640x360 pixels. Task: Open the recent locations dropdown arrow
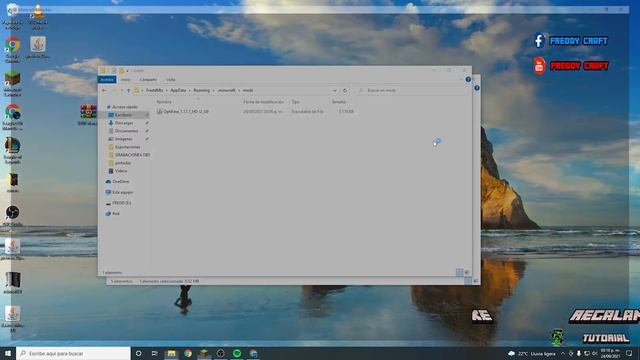[122, 90]
